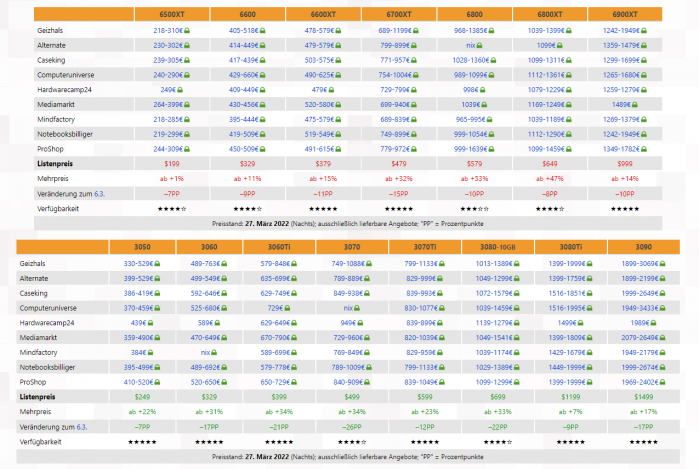The width and height of the screenshot is (700, 469).
Task: Select the 6800XT column header
Action: pyautogui.click(x=550, y=14)
